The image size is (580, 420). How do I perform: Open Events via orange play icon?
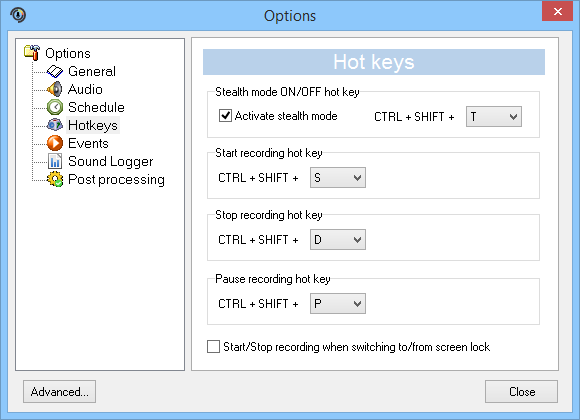55,143
